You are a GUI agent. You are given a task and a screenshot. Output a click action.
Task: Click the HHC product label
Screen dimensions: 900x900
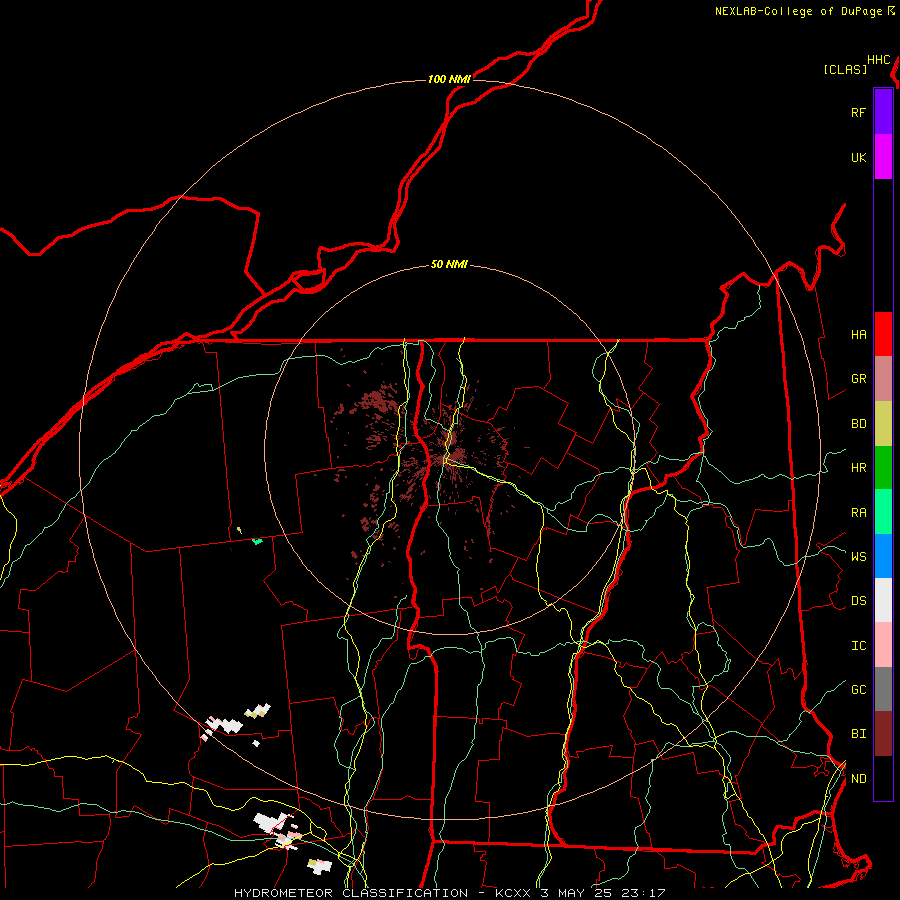point(879,60)
